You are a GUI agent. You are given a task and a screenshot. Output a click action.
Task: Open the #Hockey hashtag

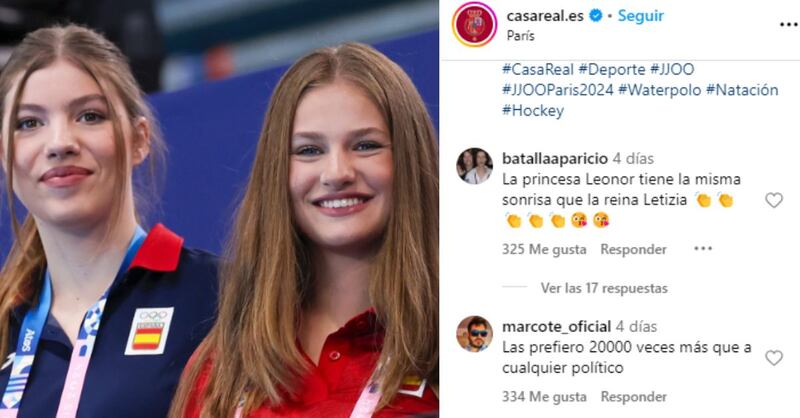pyautogui.click(x=533, y=111)
